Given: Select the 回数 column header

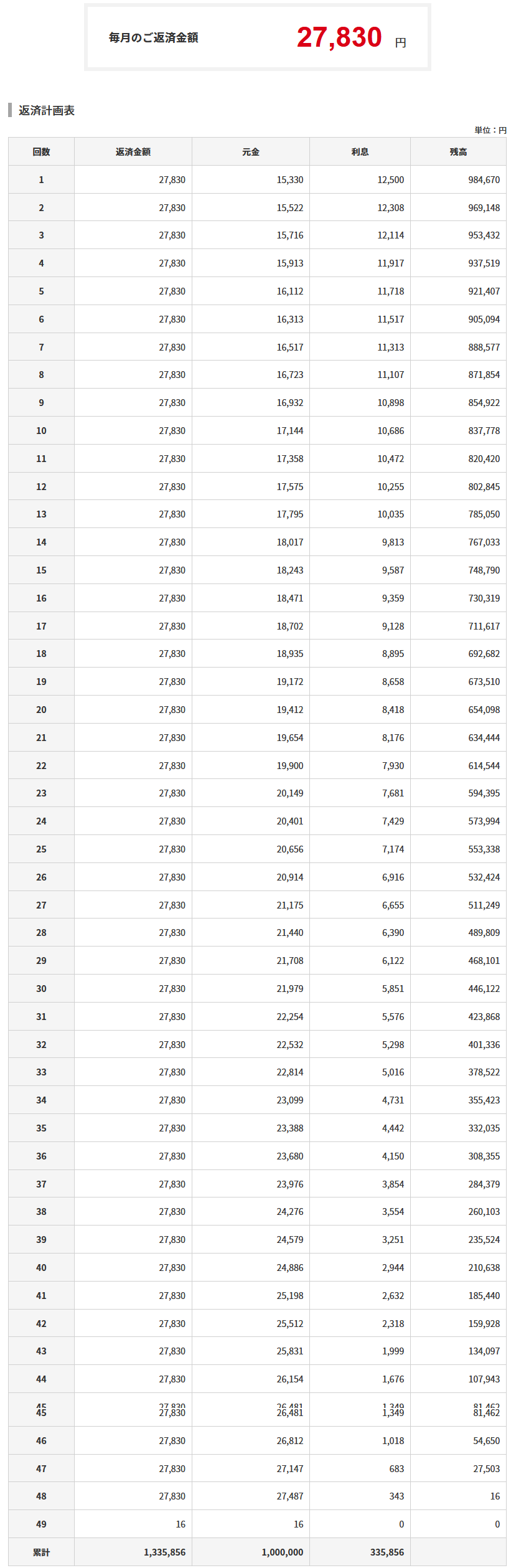Looking at the screenshot, I should (41, 152).
